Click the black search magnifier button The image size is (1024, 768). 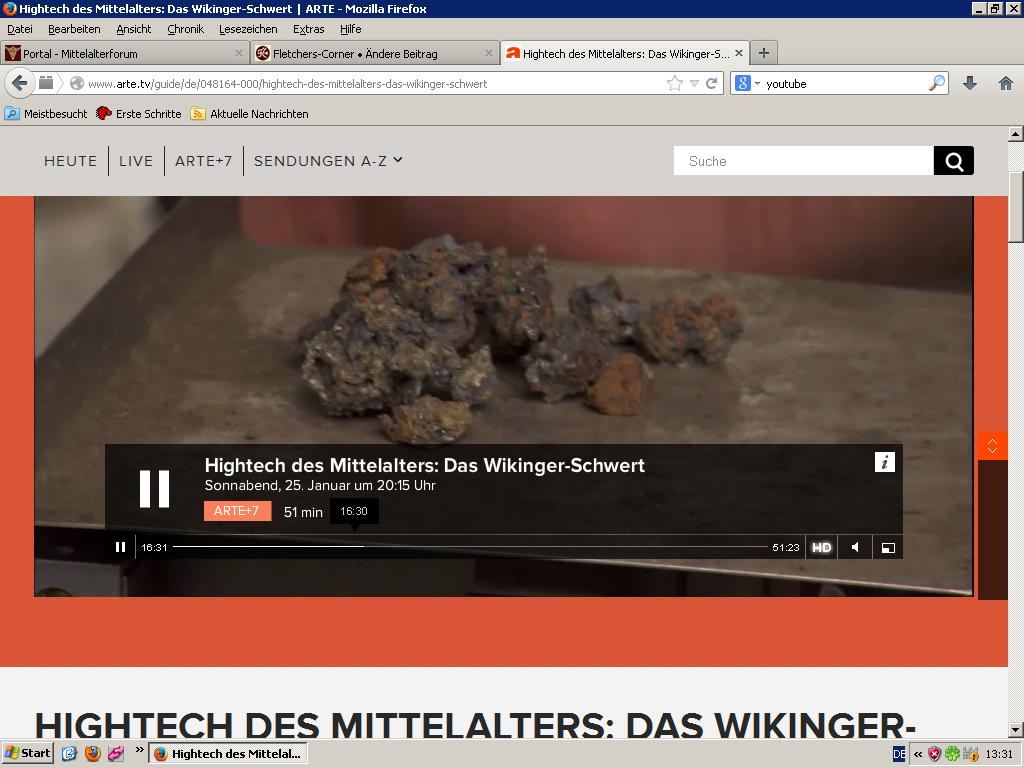(x=953, y=161)
